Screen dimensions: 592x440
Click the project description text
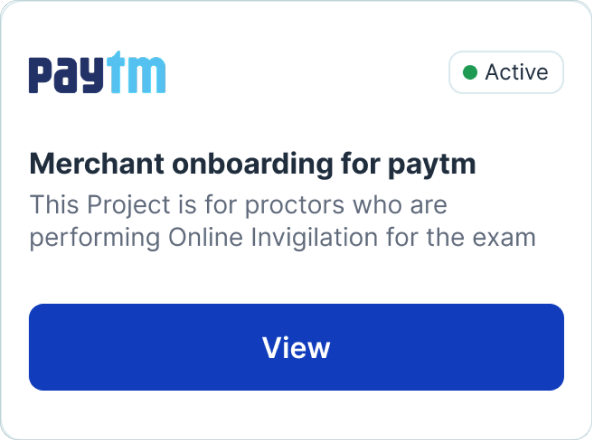(283, 221)
